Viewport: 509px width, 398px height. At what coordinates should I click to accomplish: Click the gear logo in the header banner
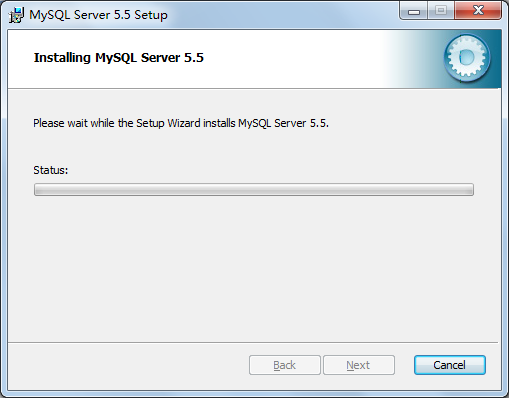(467, 58)
